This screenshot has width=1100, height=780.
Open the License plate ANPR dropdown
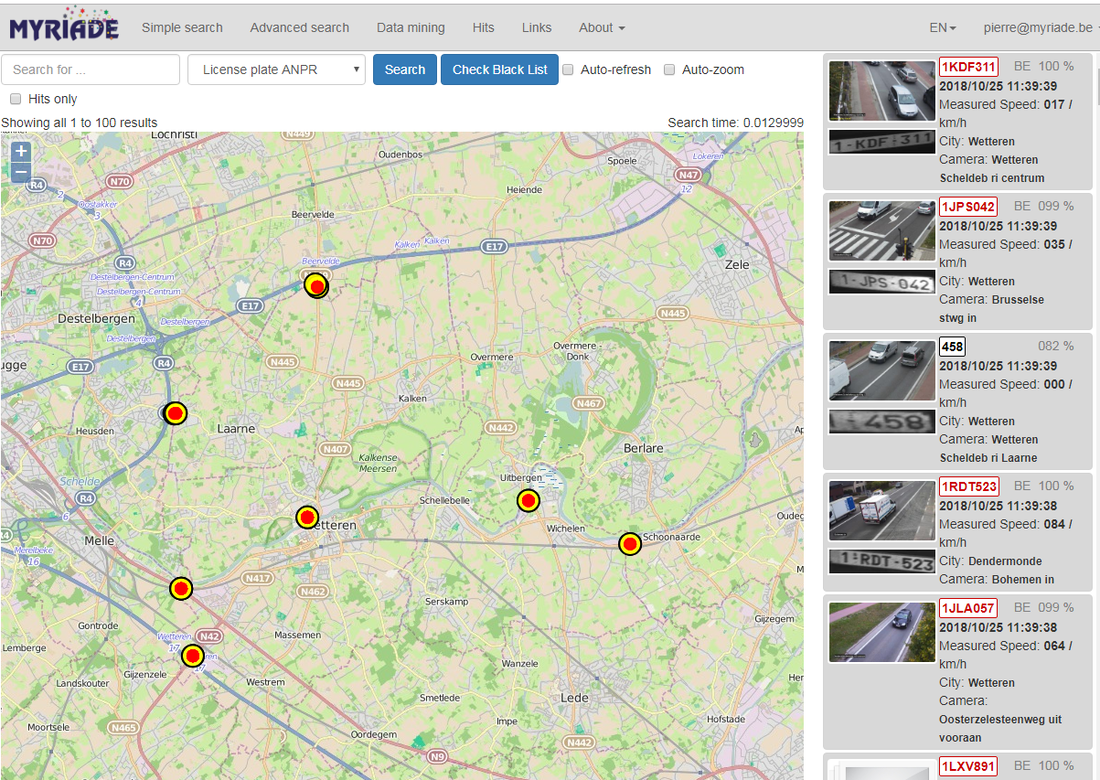tap(276, 69)
